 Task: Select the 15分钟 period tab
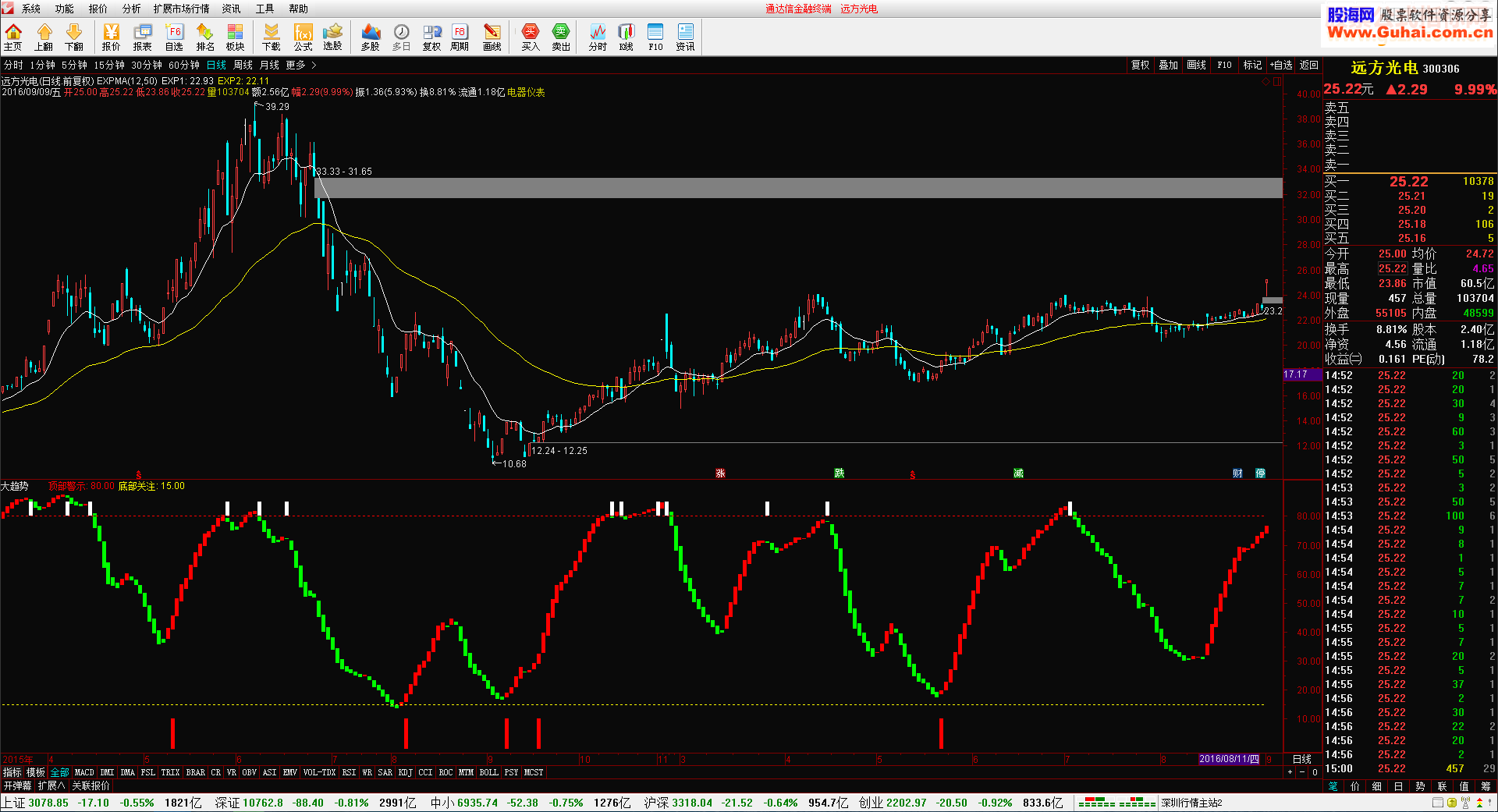click(109, 66)
